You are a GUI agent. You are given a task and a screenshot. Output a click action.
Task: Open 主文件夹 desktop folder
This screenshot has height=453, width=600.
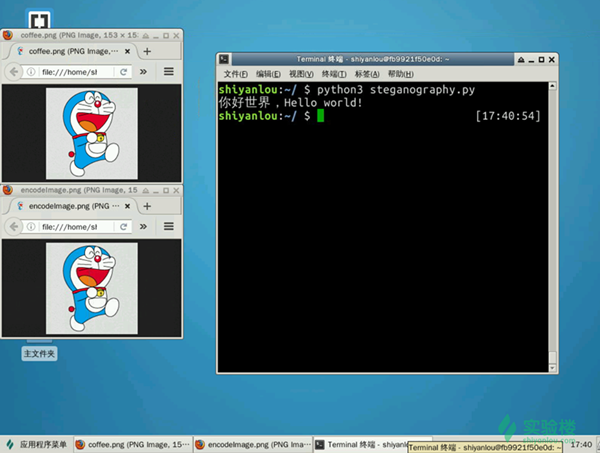39,353
